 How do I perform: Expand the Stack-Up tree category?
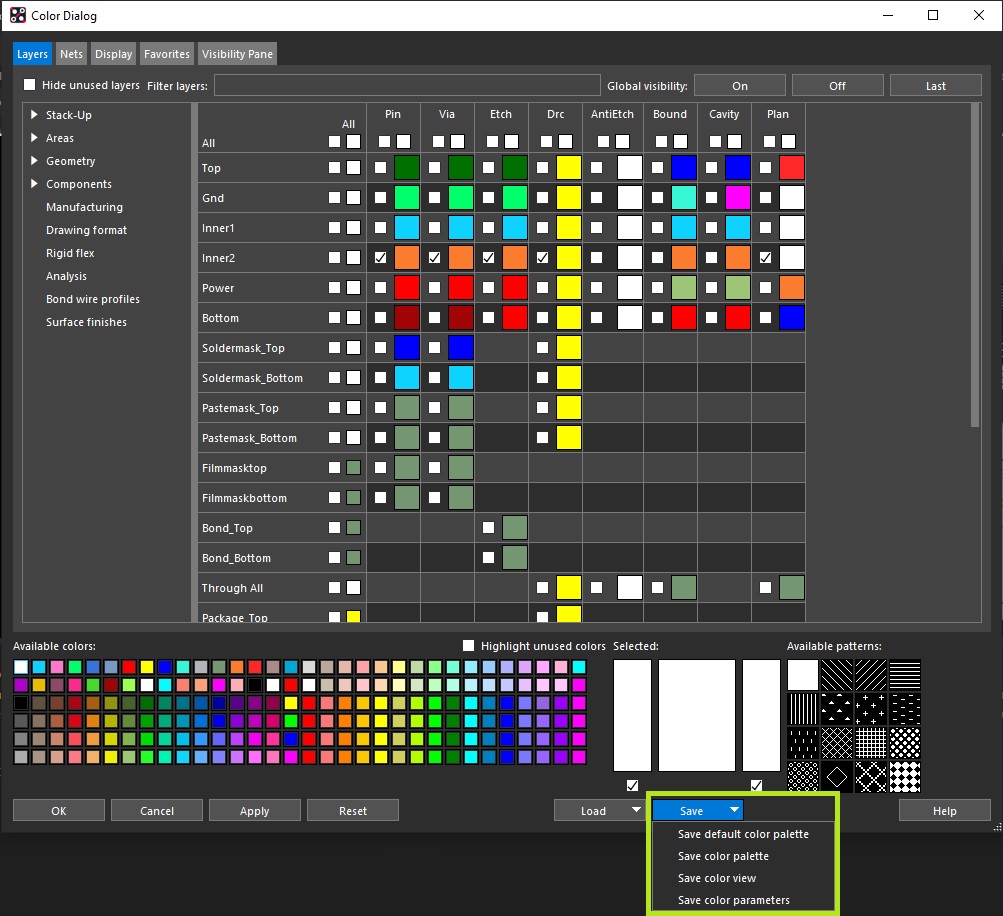[32, 114]
